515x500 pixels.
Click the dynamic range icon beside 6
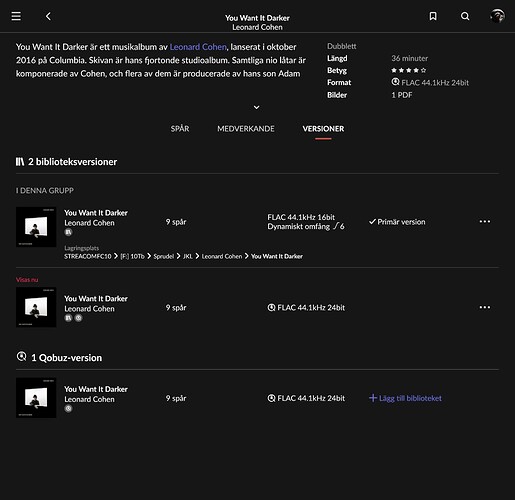tap(335, 226)
